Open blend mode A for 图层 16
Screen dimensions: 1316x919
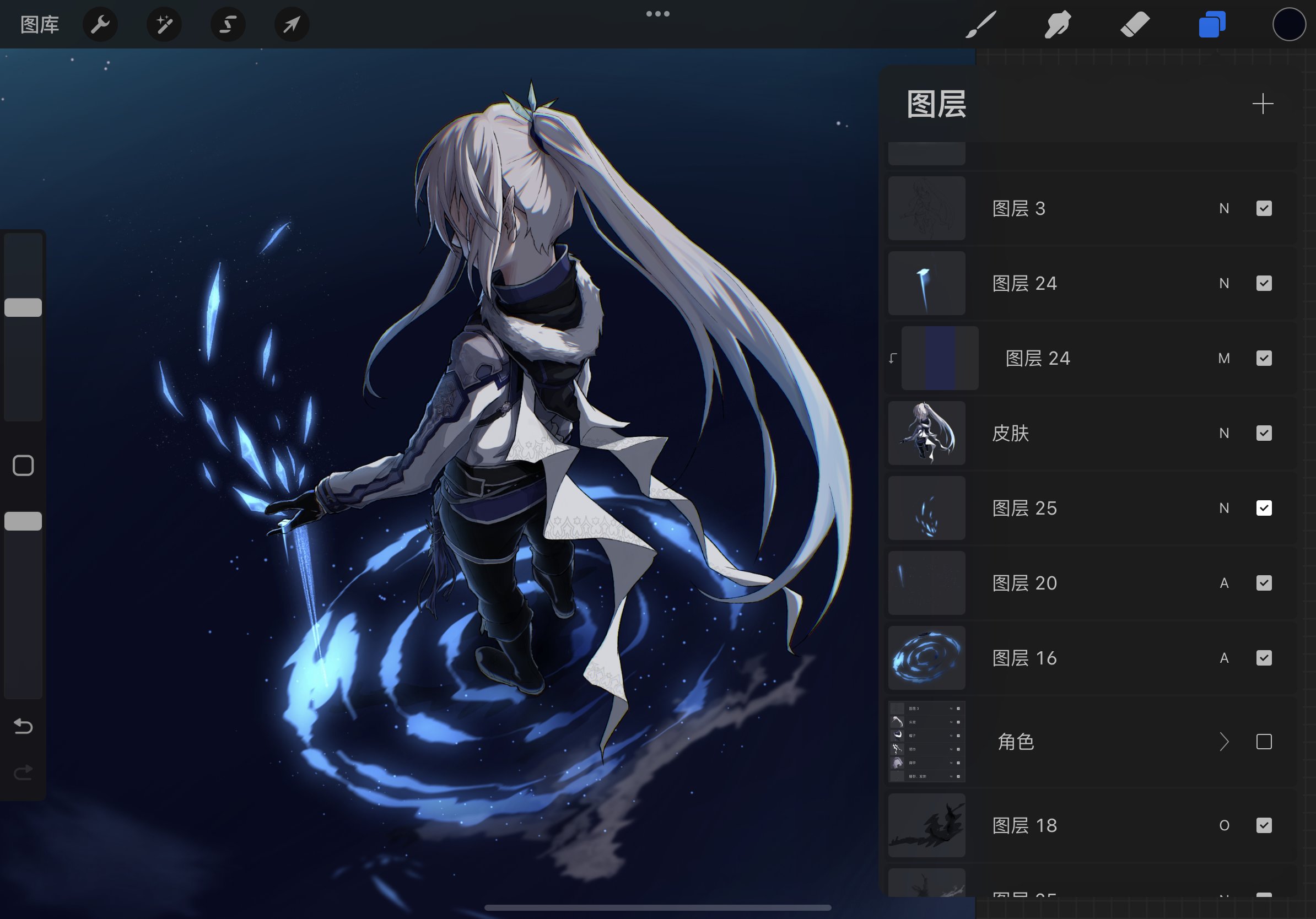pos(1225,658)
